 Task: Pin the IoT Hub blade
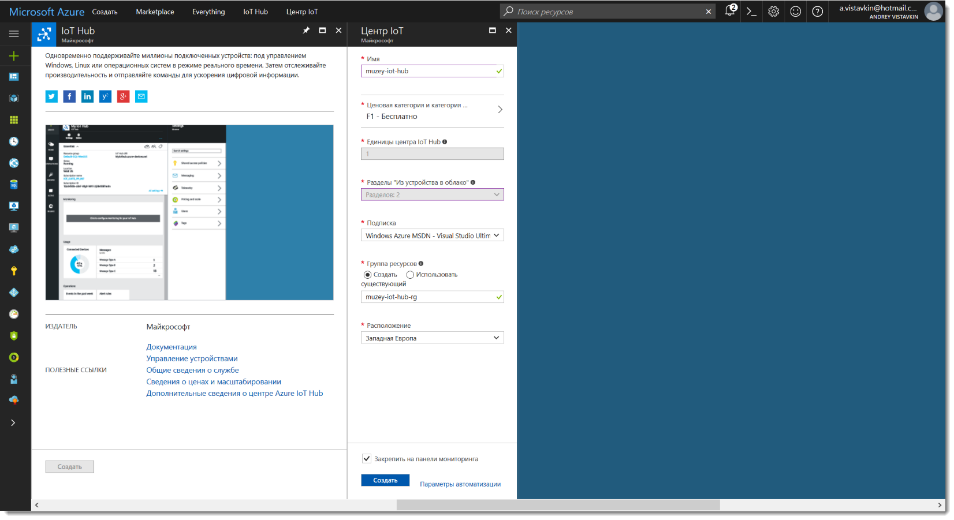tap(306, 30)
